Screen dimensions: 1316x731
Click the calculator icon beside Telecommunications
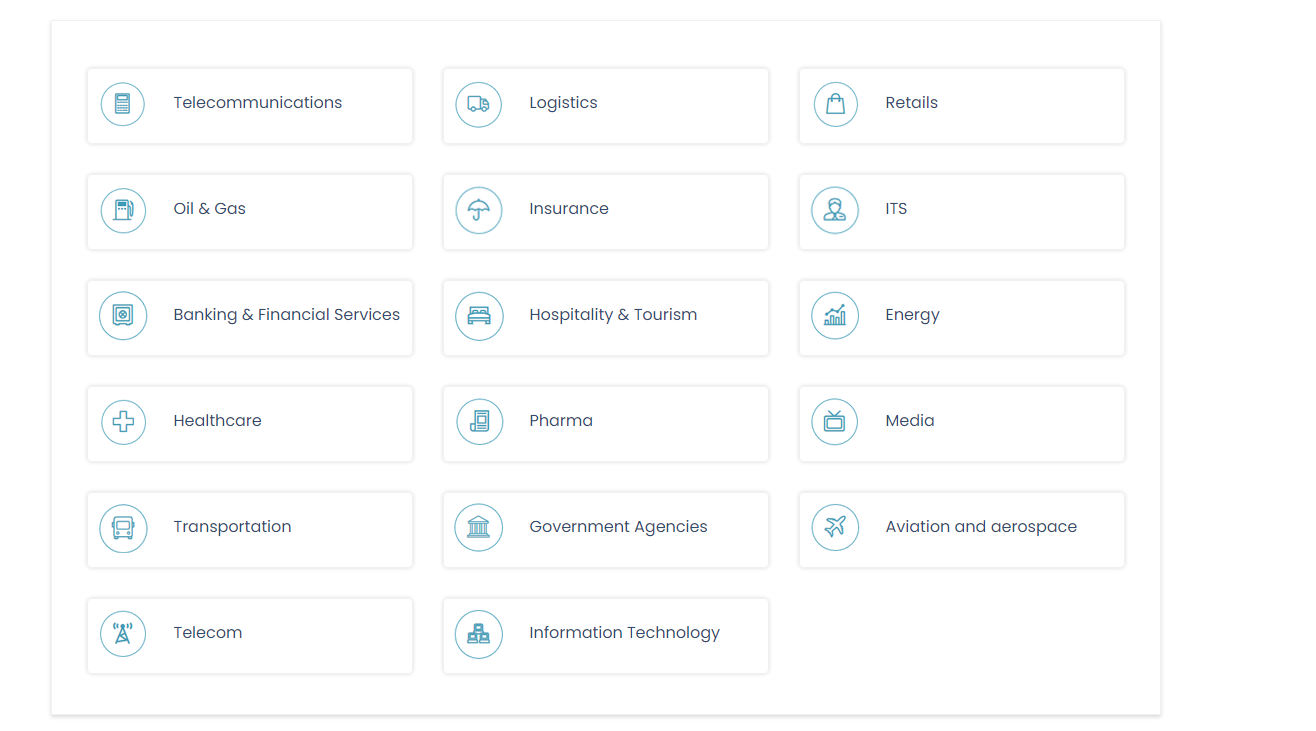[123, 104]
